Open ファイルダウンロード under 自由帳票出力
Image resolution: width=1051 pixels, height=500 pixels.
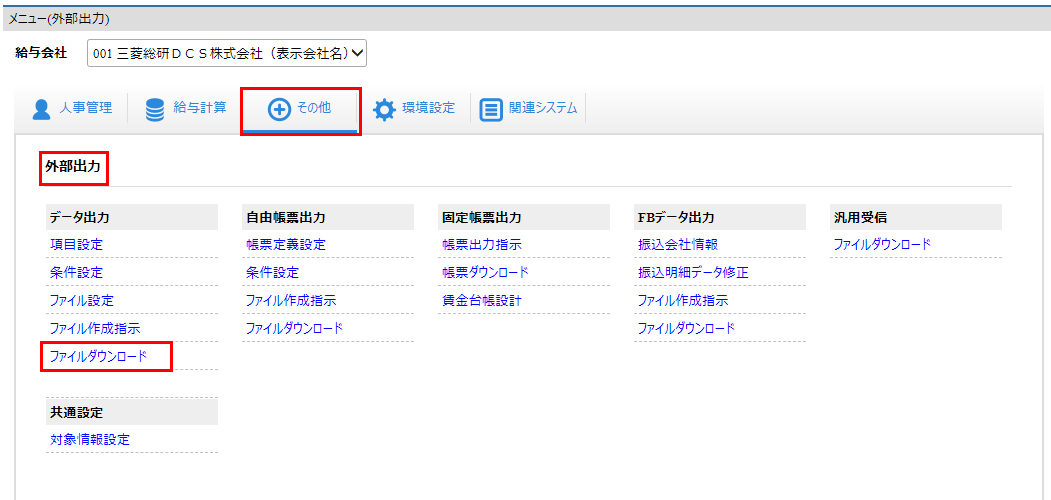click(294, 328)
